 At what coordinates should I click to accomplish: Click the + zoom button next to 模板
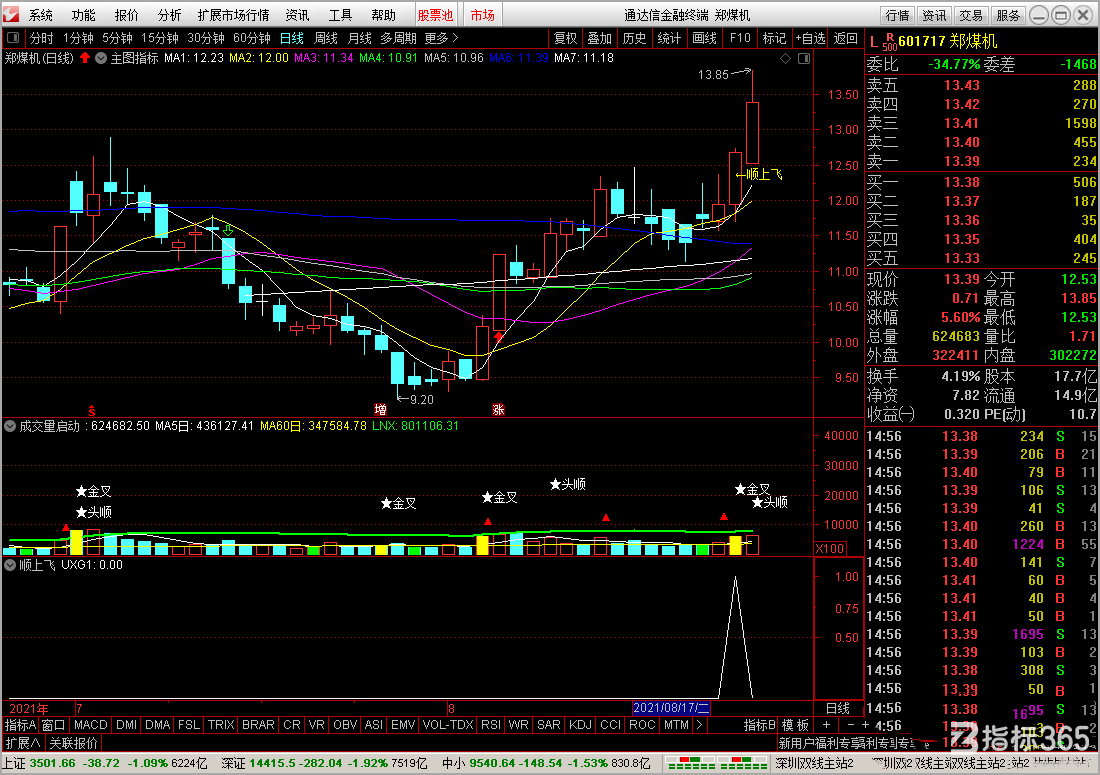pyautogui.click(x=826, y=725)
